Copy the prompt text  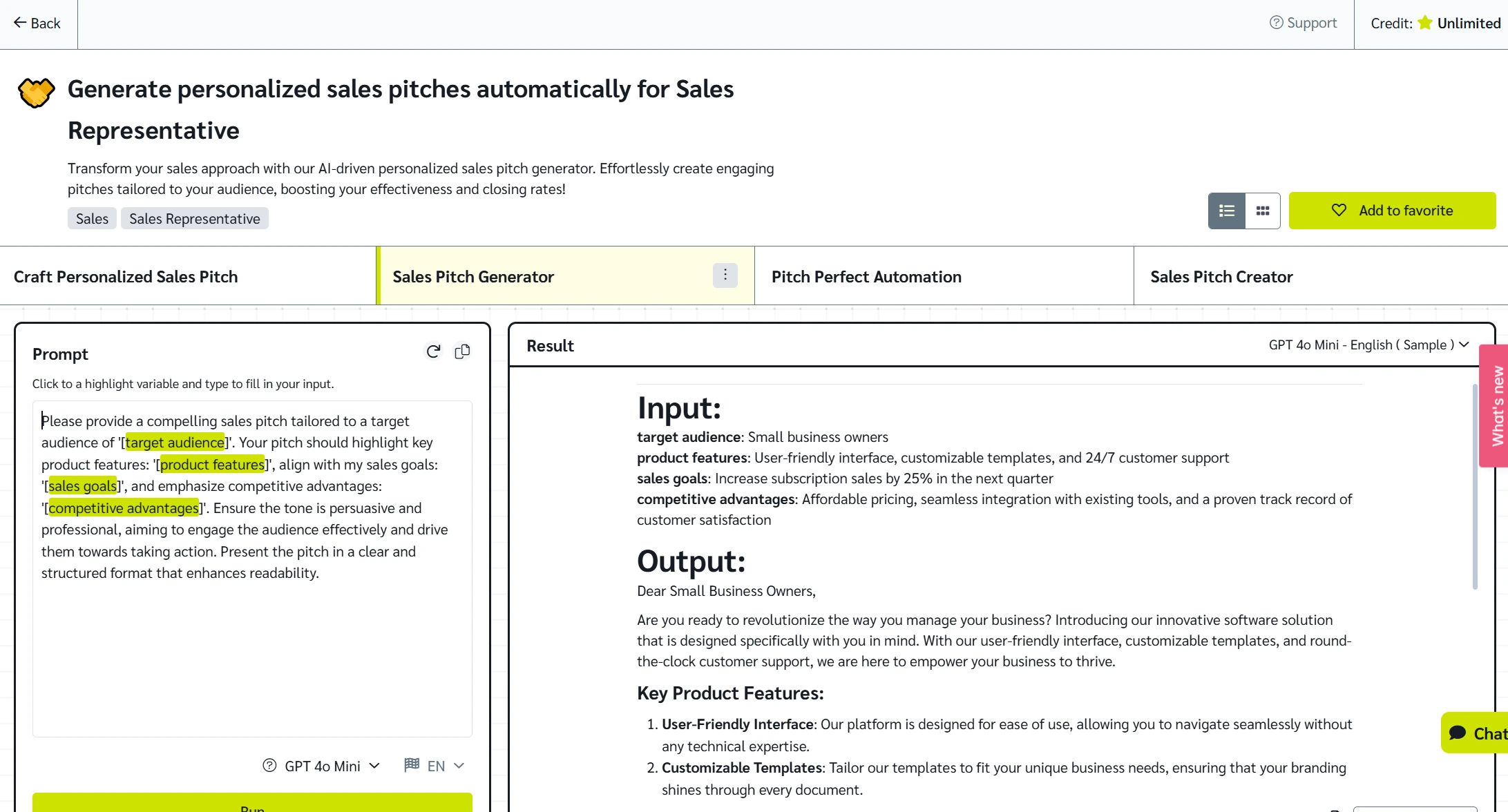(462, 352)
